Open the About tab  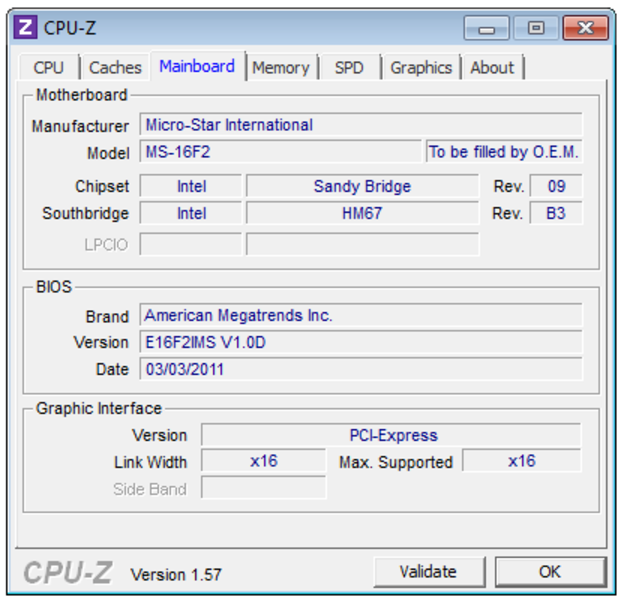(x=492, y=67)
